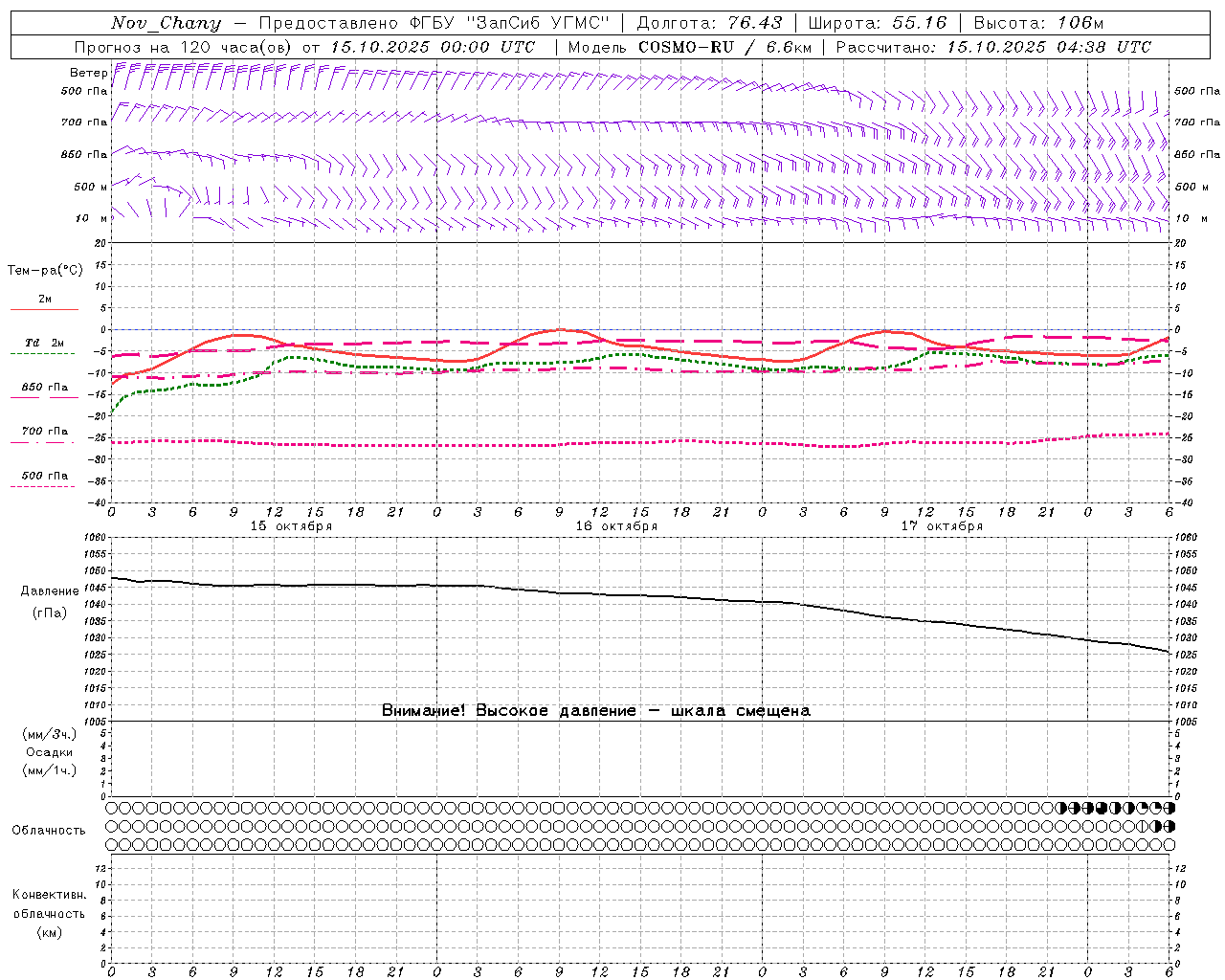Click the 700 гПа temperature legend entry
This screenshot has width=1225, height=980.
coord(44,434)
